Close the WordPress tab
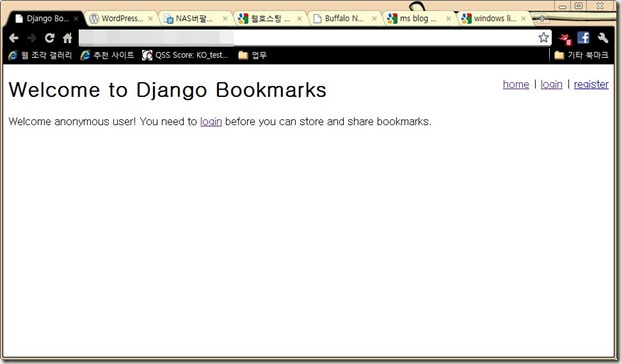Viewport: 621px width, 364px height. pos(150,19)
